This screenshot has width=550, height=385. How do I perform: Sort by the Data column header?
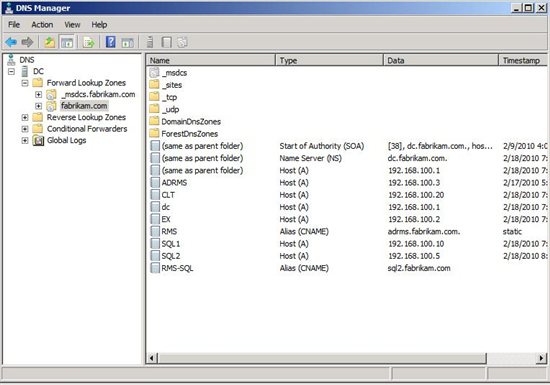click(x=441, y=60)
